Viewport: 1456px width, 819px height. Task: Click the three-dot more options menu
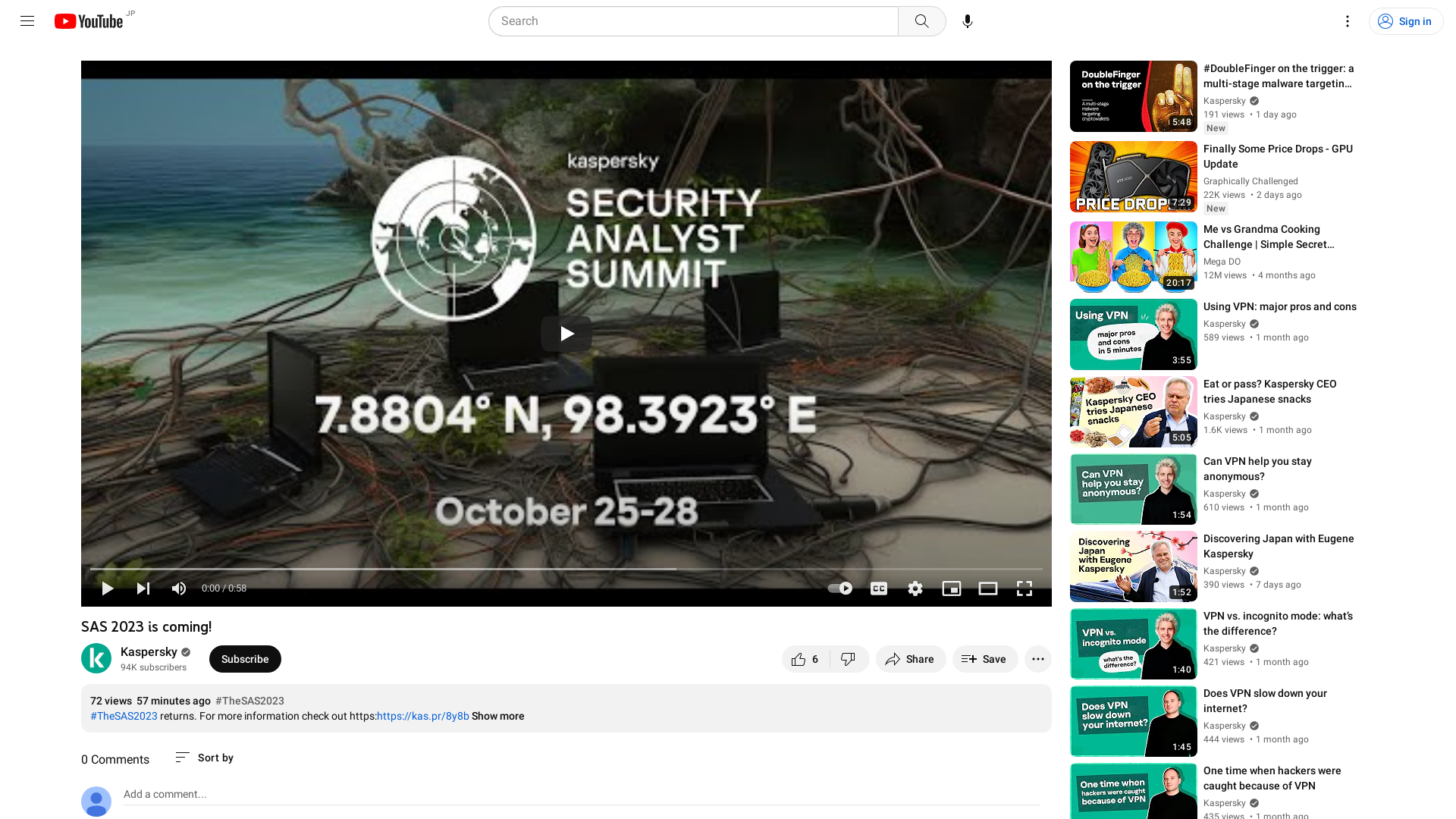(x=1038, y=659)
